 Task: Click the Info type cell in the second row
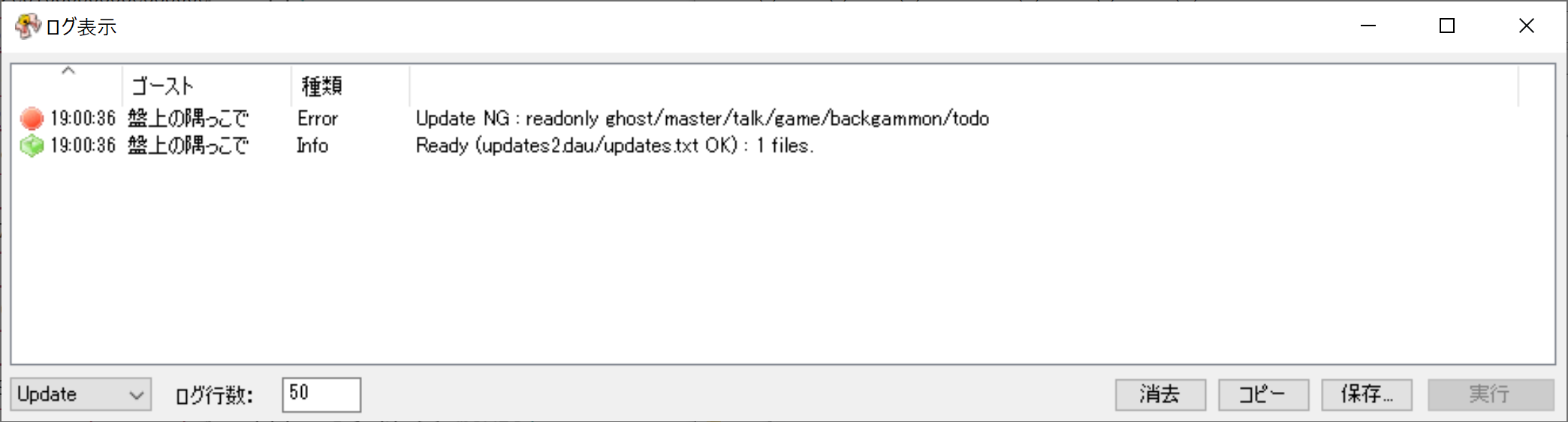312,146
